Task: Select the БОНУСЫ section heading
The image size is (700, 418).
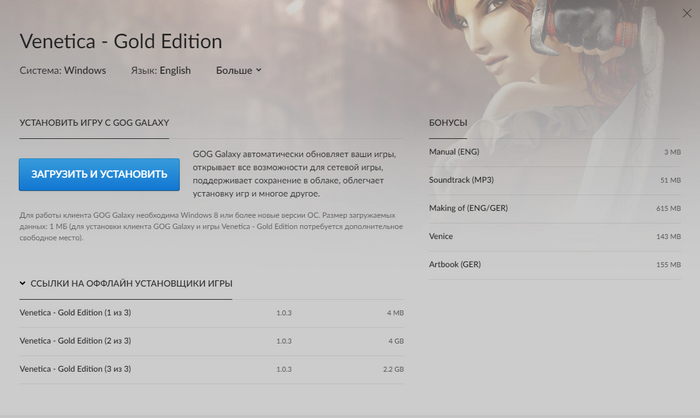Action: pyautogui.click(x=447, y=122)
